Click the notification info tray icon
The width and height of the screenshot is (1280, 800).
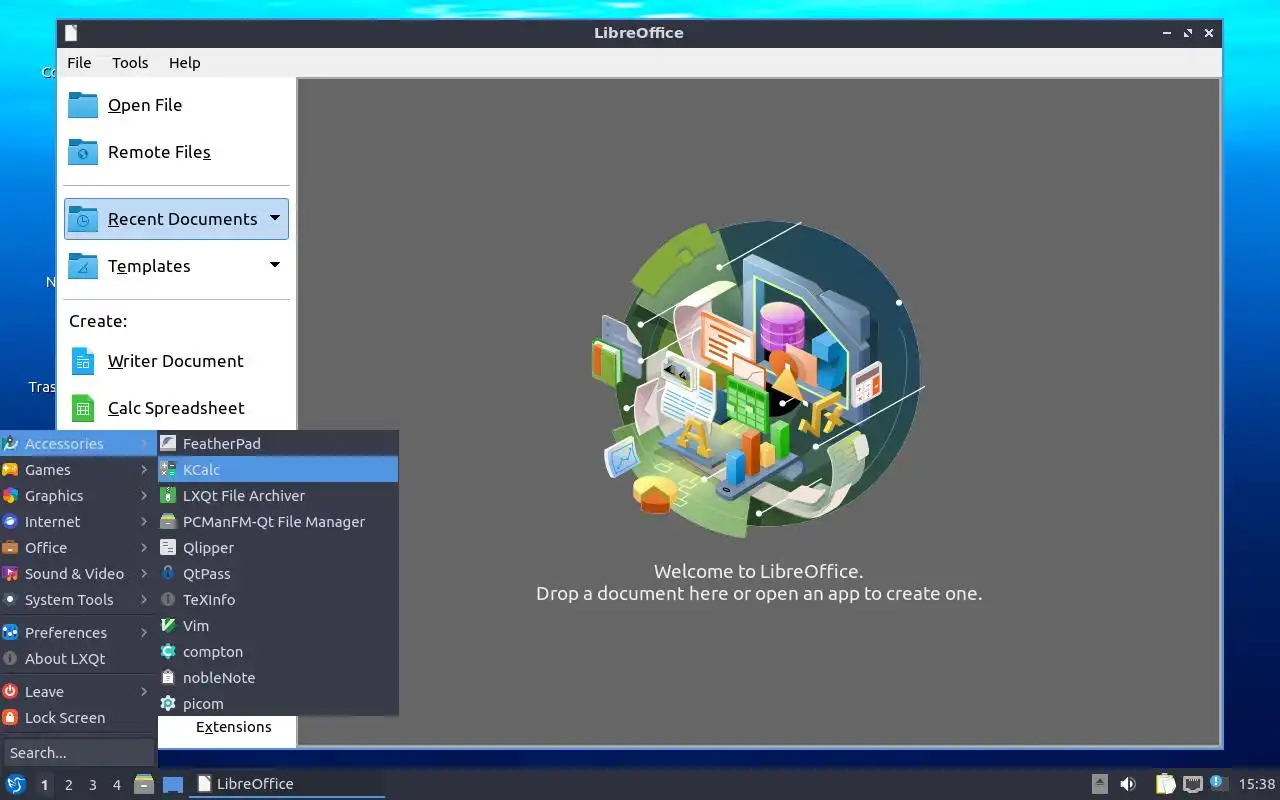[1217, 783]
